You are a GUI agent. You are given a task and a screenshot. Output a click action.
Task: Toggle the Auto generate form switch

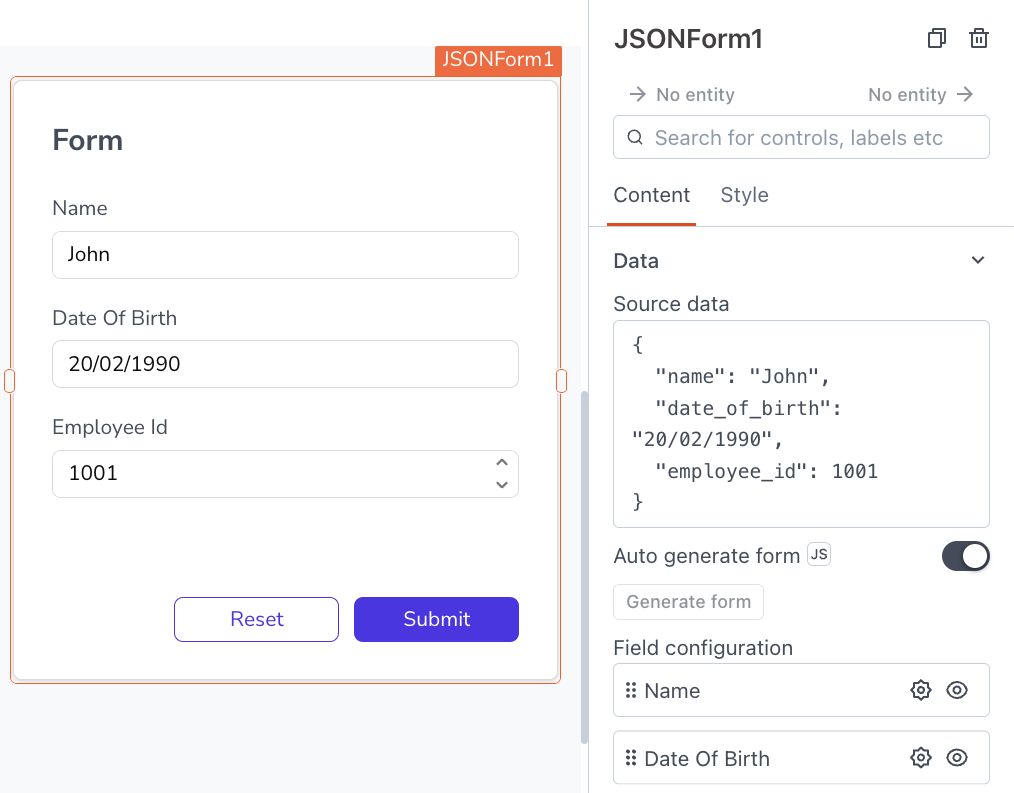(965, 556)
